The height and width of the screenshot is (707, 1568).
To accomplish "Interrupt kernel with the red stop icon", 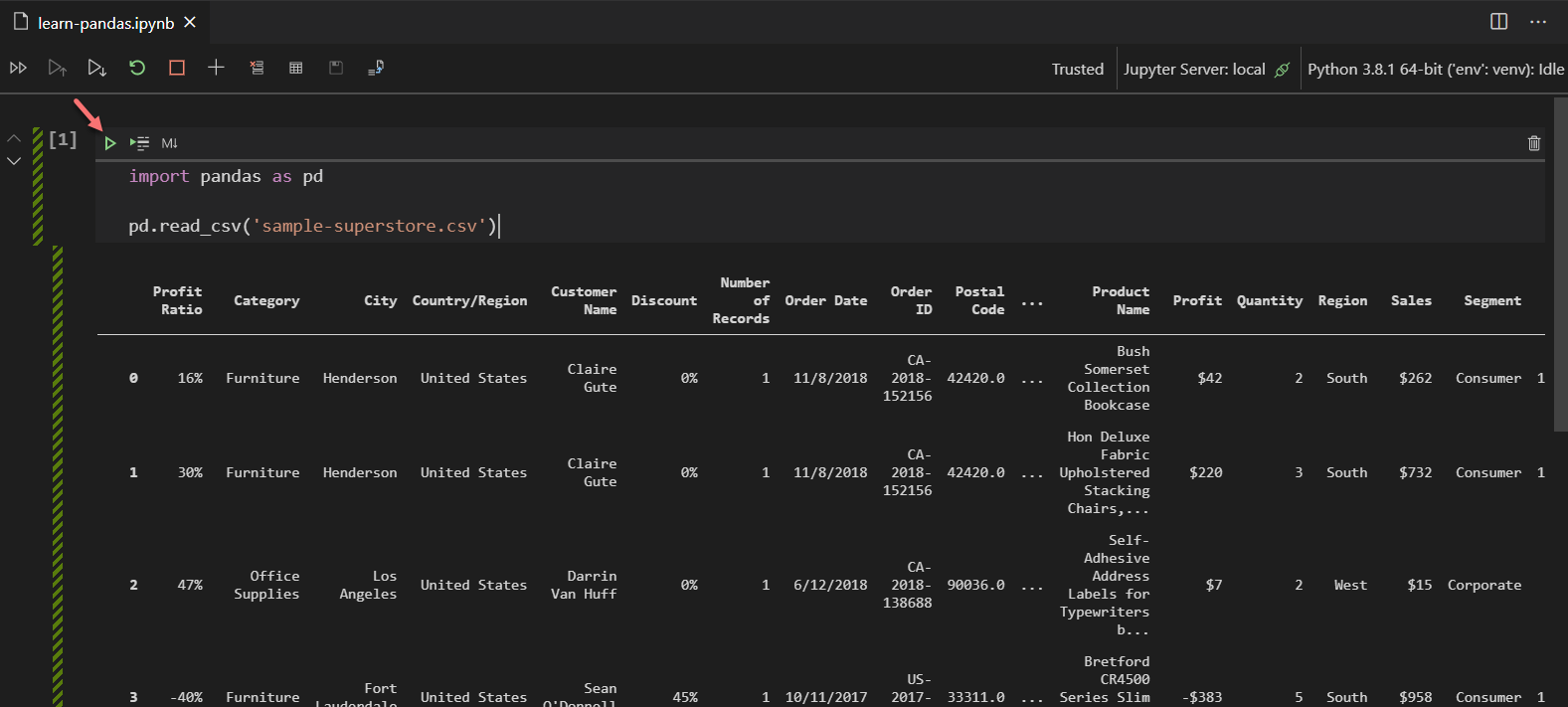I will click(x=177, y=68).
